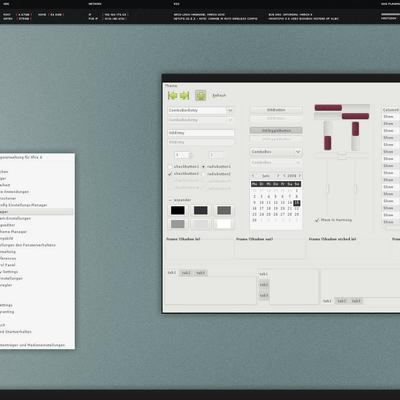Go to next year after 2008
400x400 pixels.
(x=300, y=176)
